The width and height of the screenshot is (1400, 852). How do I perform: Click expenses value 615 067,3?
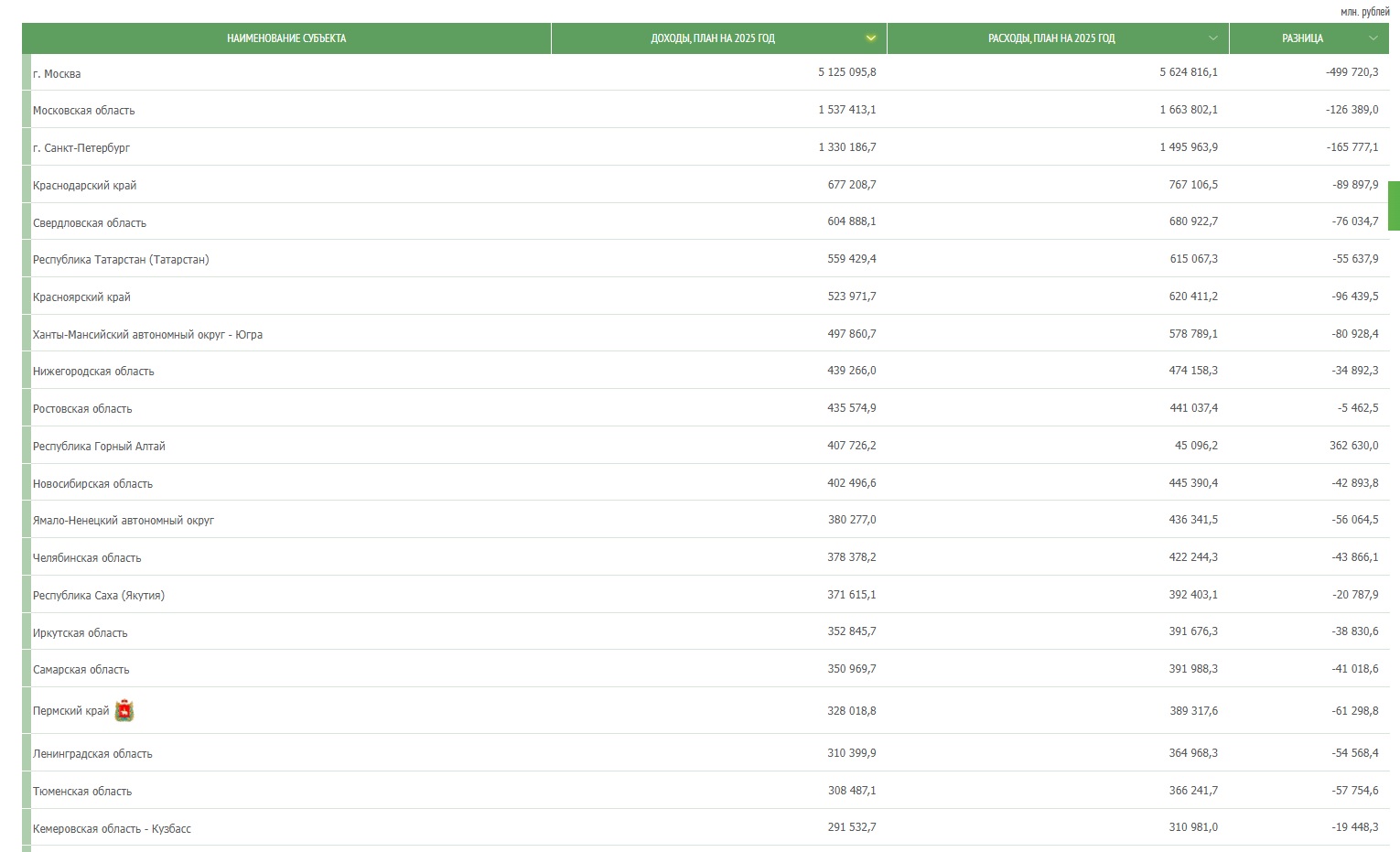coord(1193,259)
